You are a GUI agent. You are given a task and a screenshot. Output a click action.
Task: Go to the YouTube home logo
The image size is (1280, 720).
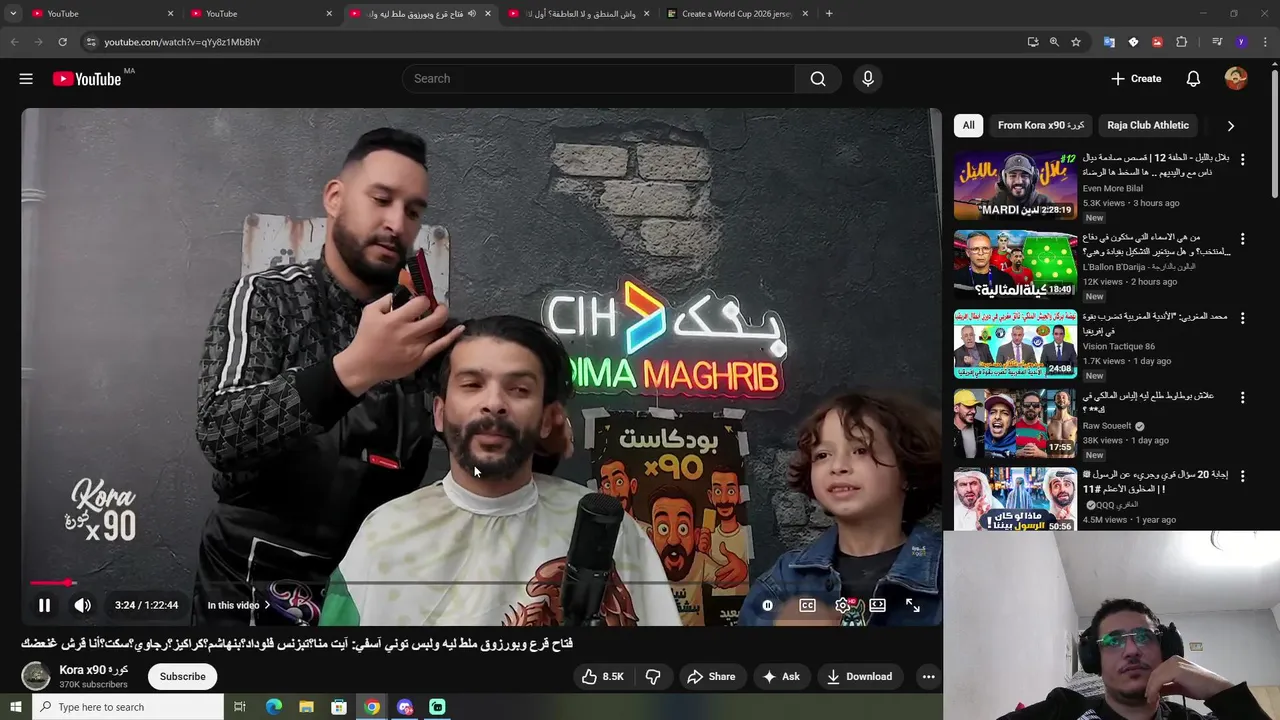[87, 79]
